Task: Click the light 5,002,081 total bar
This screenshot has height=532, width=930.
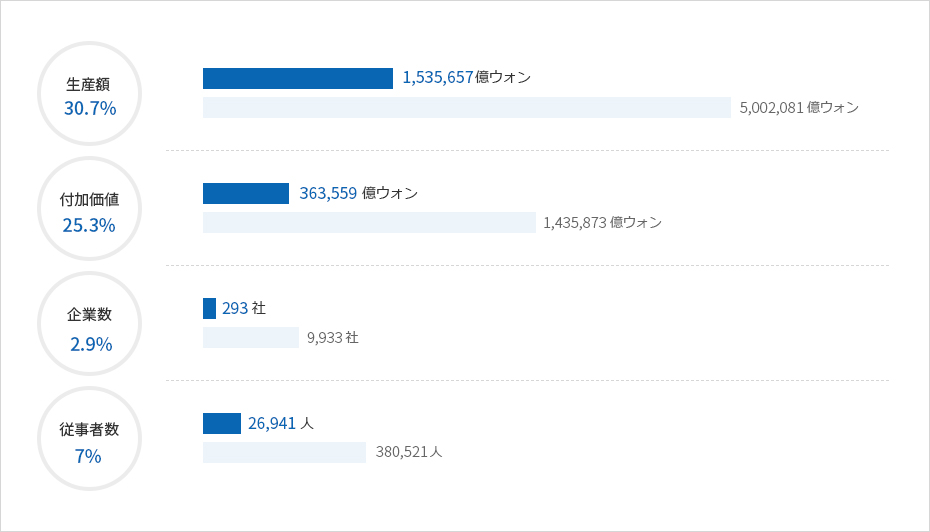Action: click(x=467, y=107)
